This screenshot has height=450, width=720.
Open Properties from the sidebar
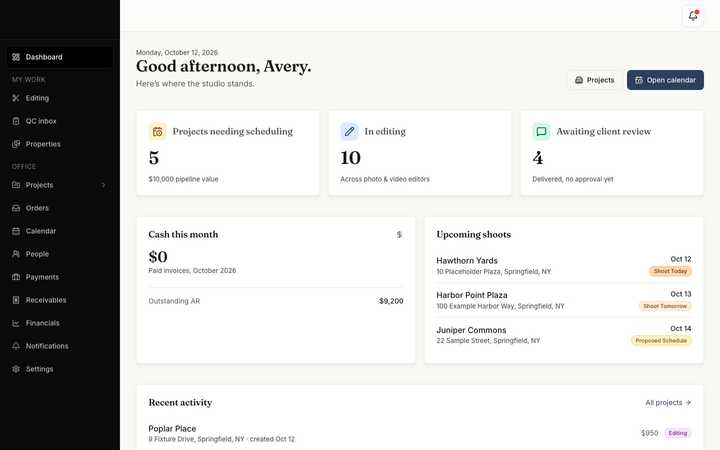[60, 144]
